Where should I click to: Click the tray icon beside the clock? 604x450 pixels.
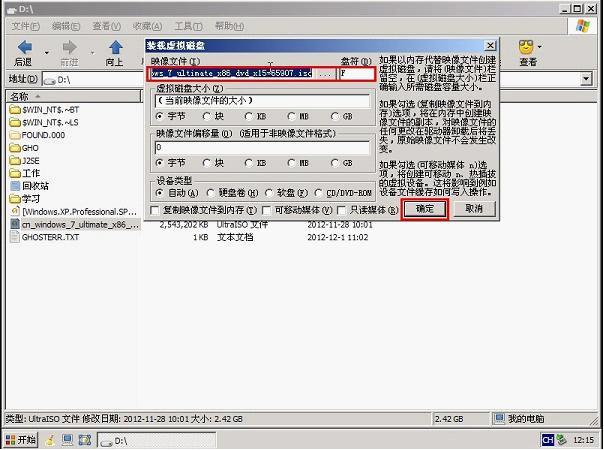tap(561, 440)
